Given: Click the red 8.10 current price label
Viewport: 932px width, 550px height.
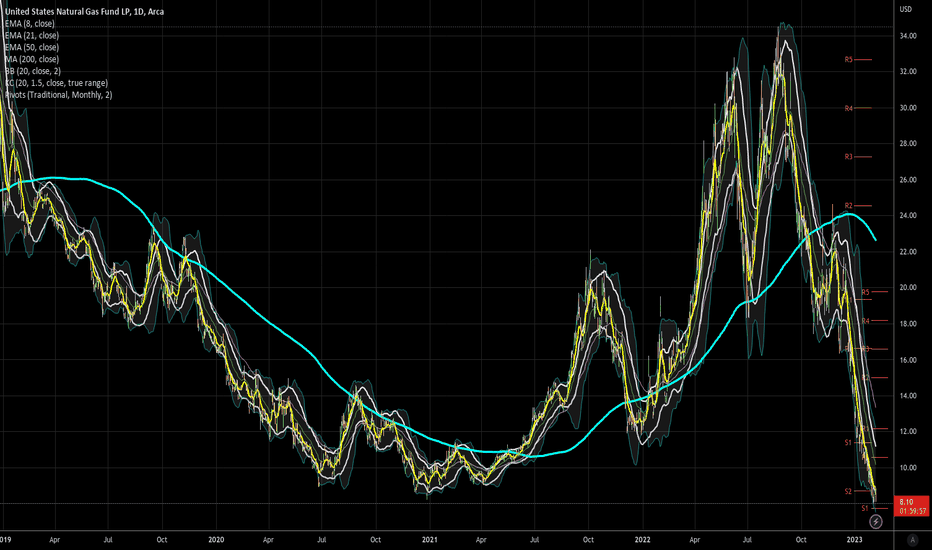Looking at the screenshot, I should (x=906, y=502).
